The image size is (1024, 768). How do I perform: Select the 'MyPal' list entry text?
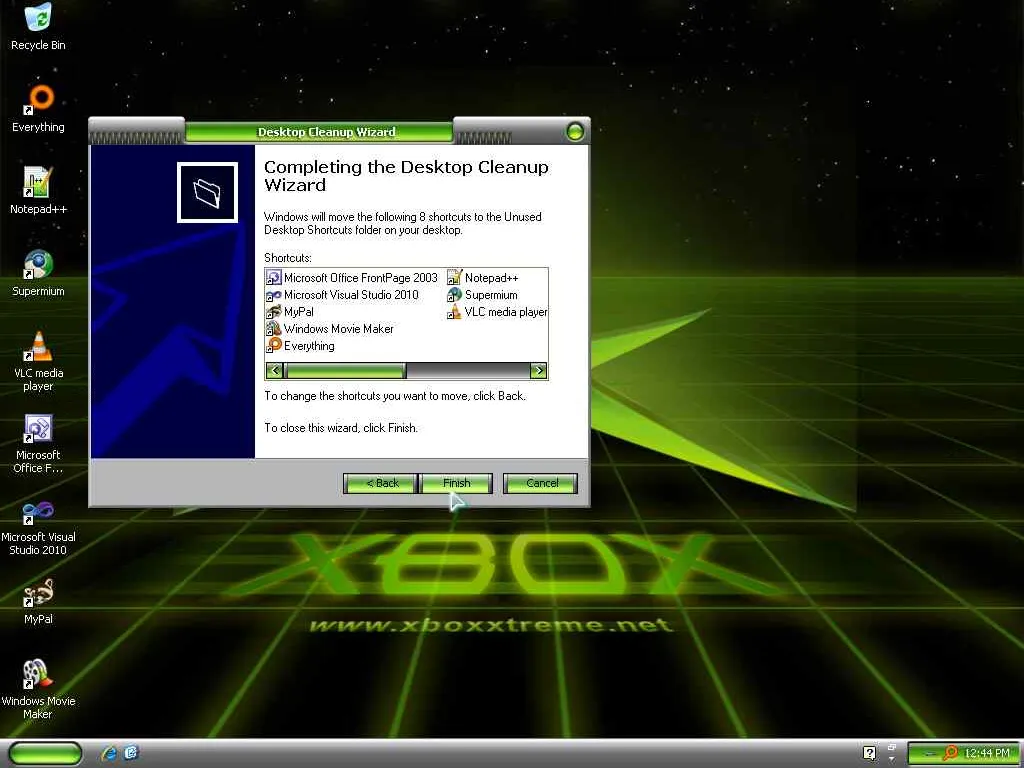click(x=298, y=312)
